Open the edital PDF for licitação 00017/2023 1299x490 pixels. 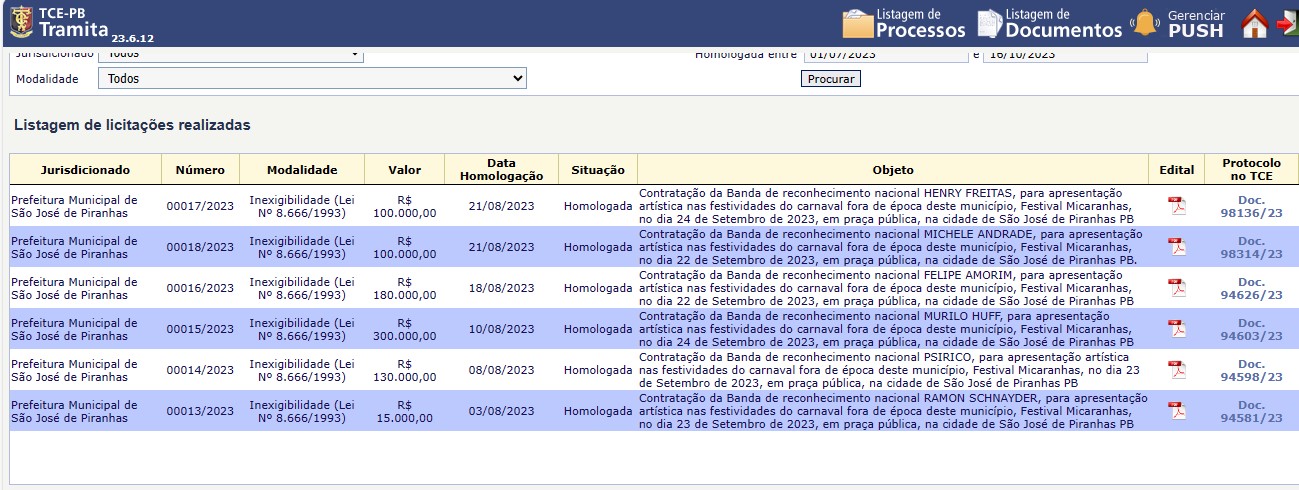click(1177, 206)
